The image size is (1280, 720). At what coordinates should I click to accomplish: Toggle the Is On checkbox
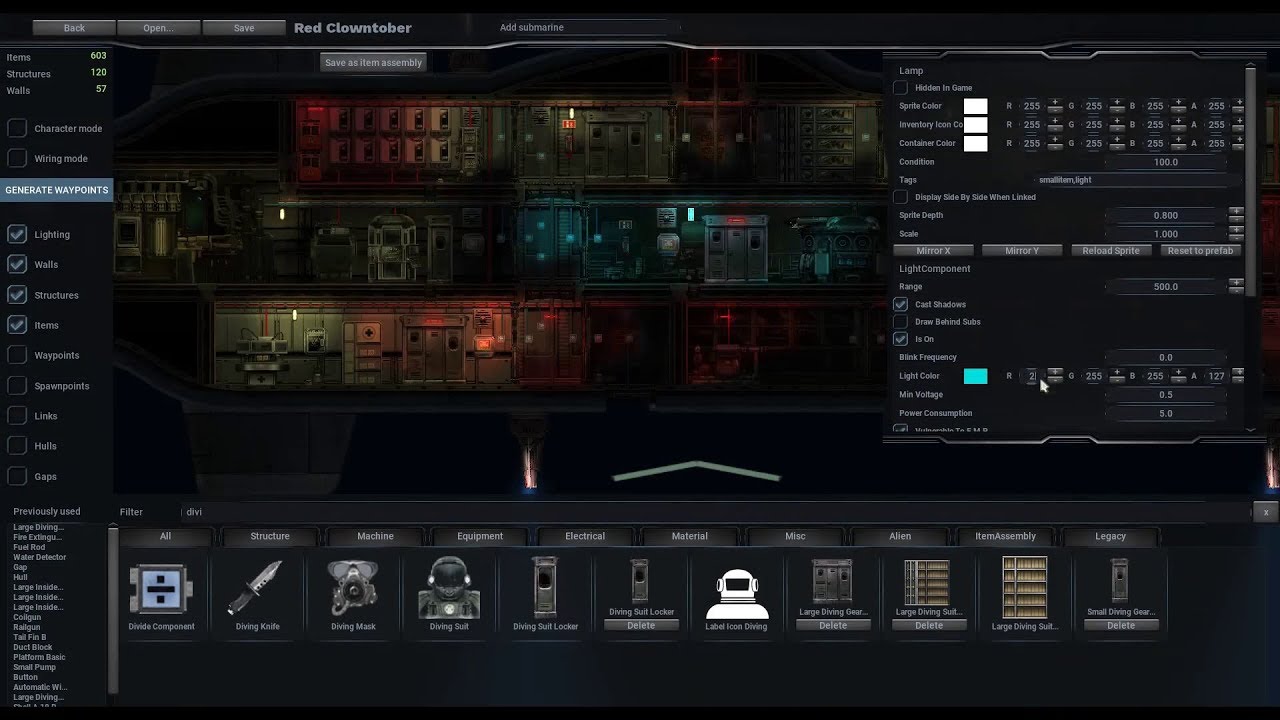pos(901,339)
